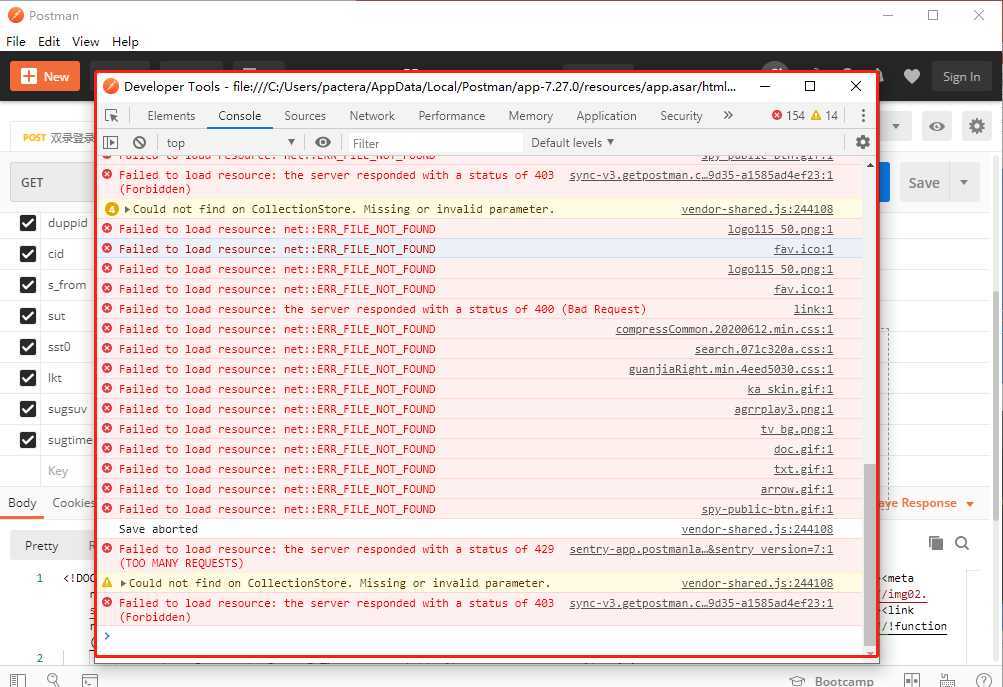Switch to the Elements tab
The width and height of the screenshot is (1003, 687).
pos(171,116)
